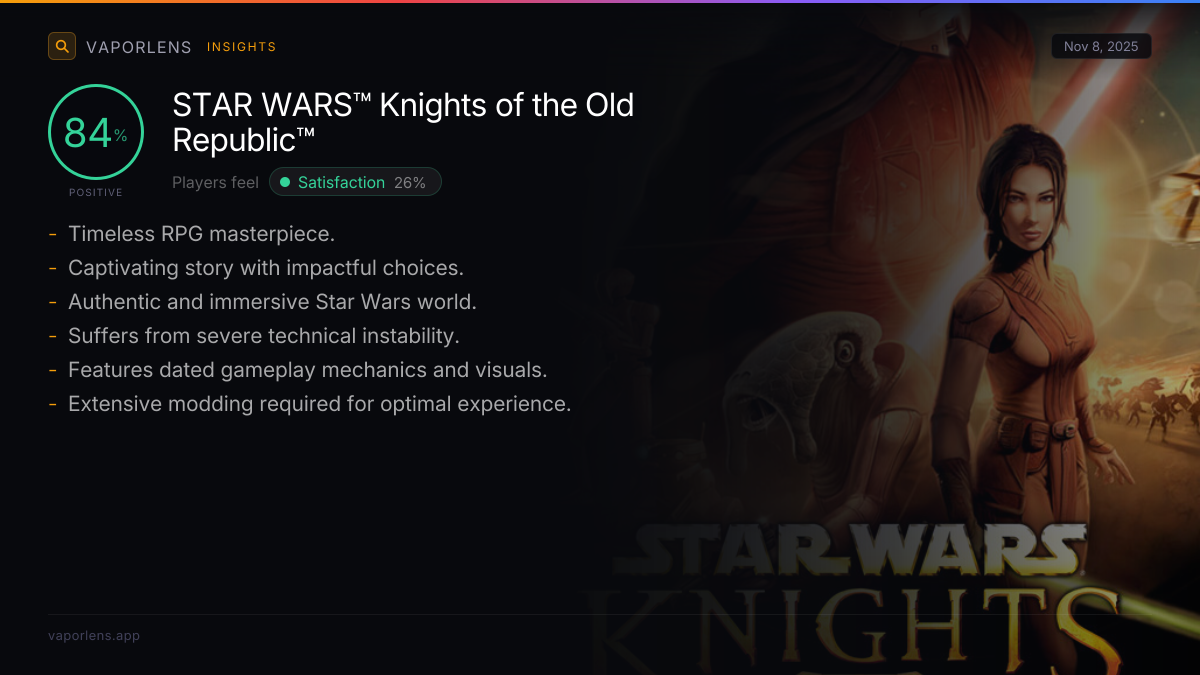Select the "Suffers from severe technical instability" insight
Screen dimensions: 1200x675
[x=263, y=336]
